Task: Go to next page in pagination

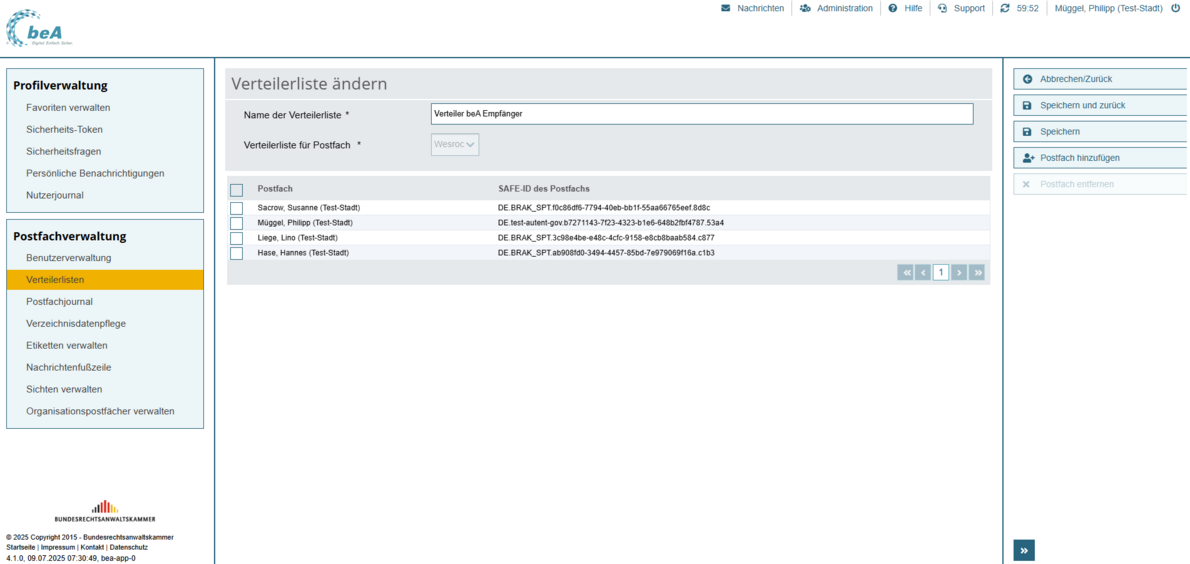Action: click(959, 272)
